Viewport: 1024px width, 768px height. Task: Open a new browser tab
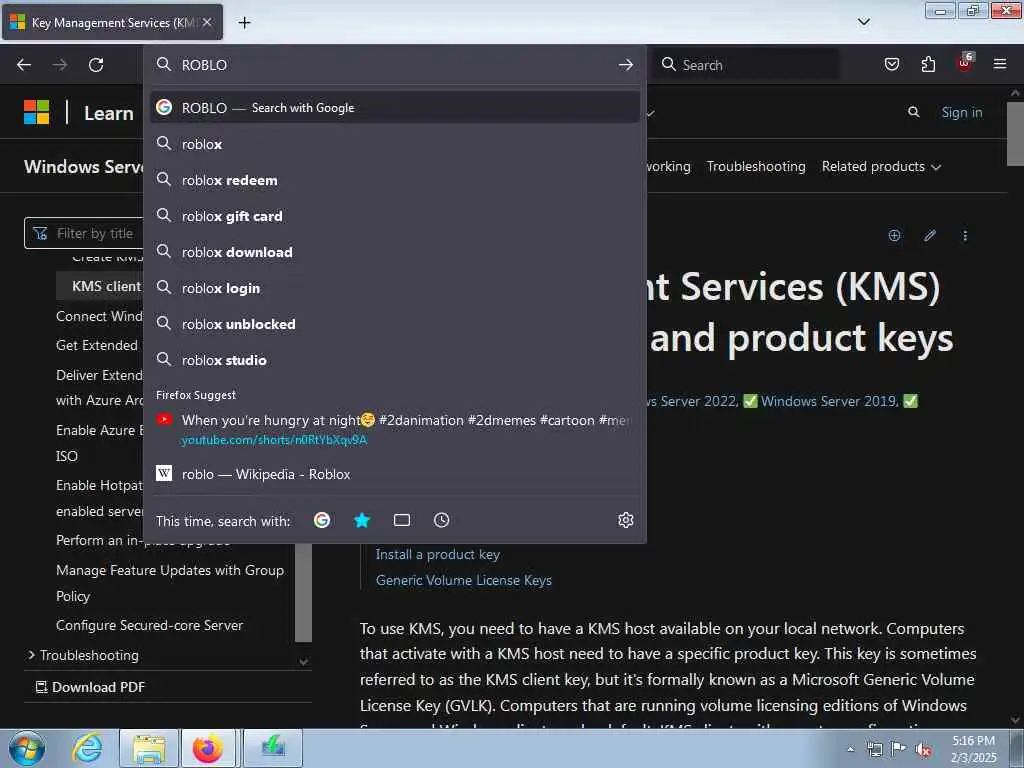click(244, 22)
